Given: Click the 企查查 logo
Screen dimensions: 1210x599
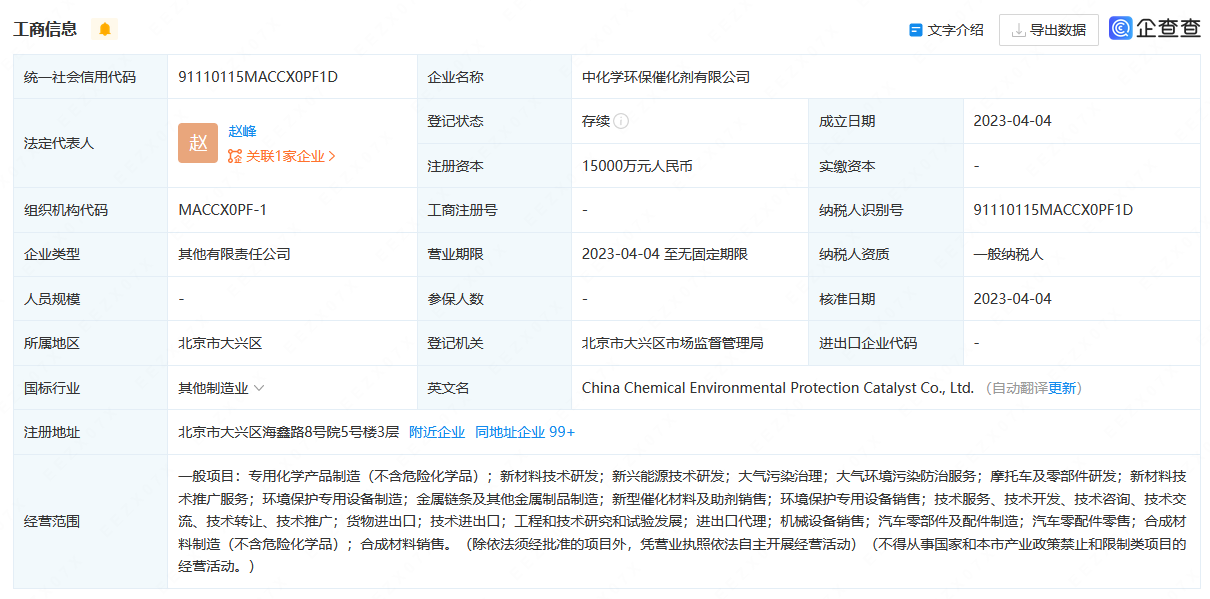Looking at the screenshot, I should 1155,28.
